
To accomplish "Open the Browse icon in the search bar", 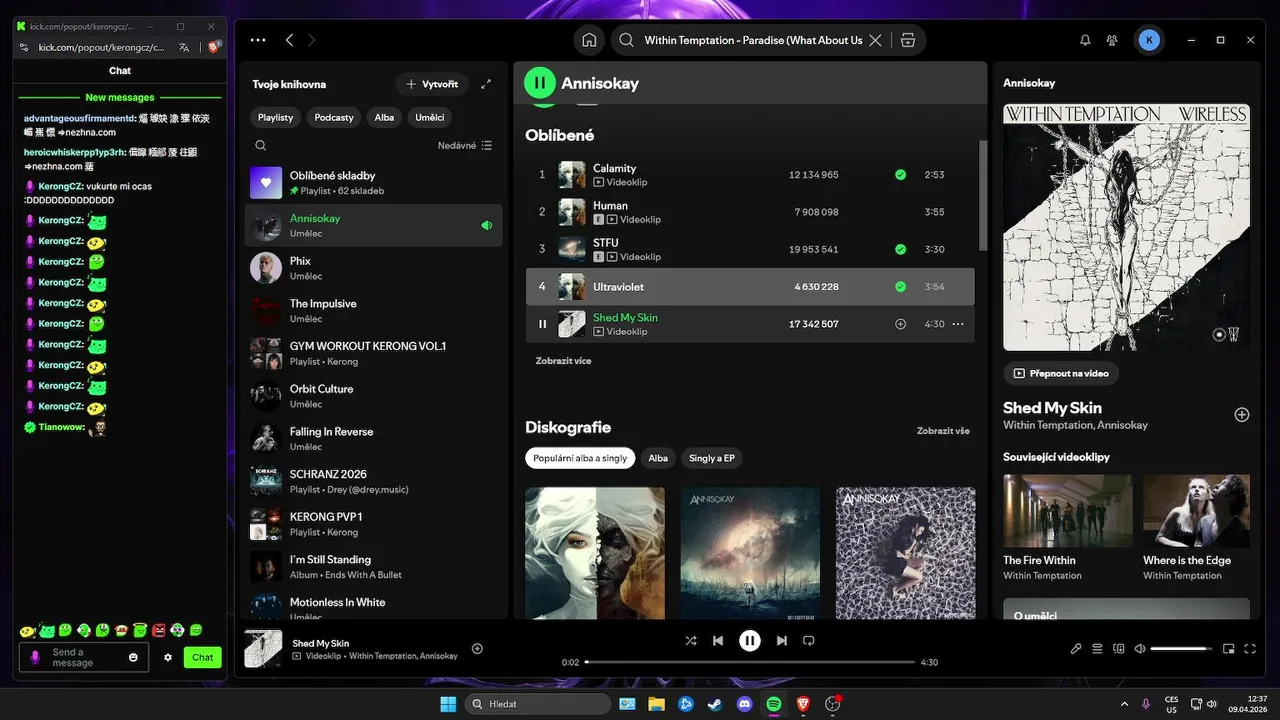I will pyautogui.click(x=908, y=40).
